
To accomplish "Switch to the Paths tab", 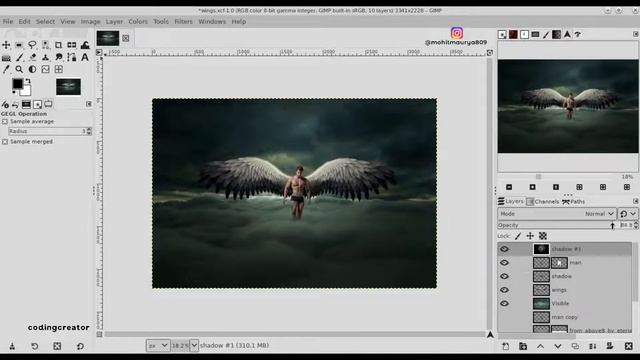I will click(573, 202).
